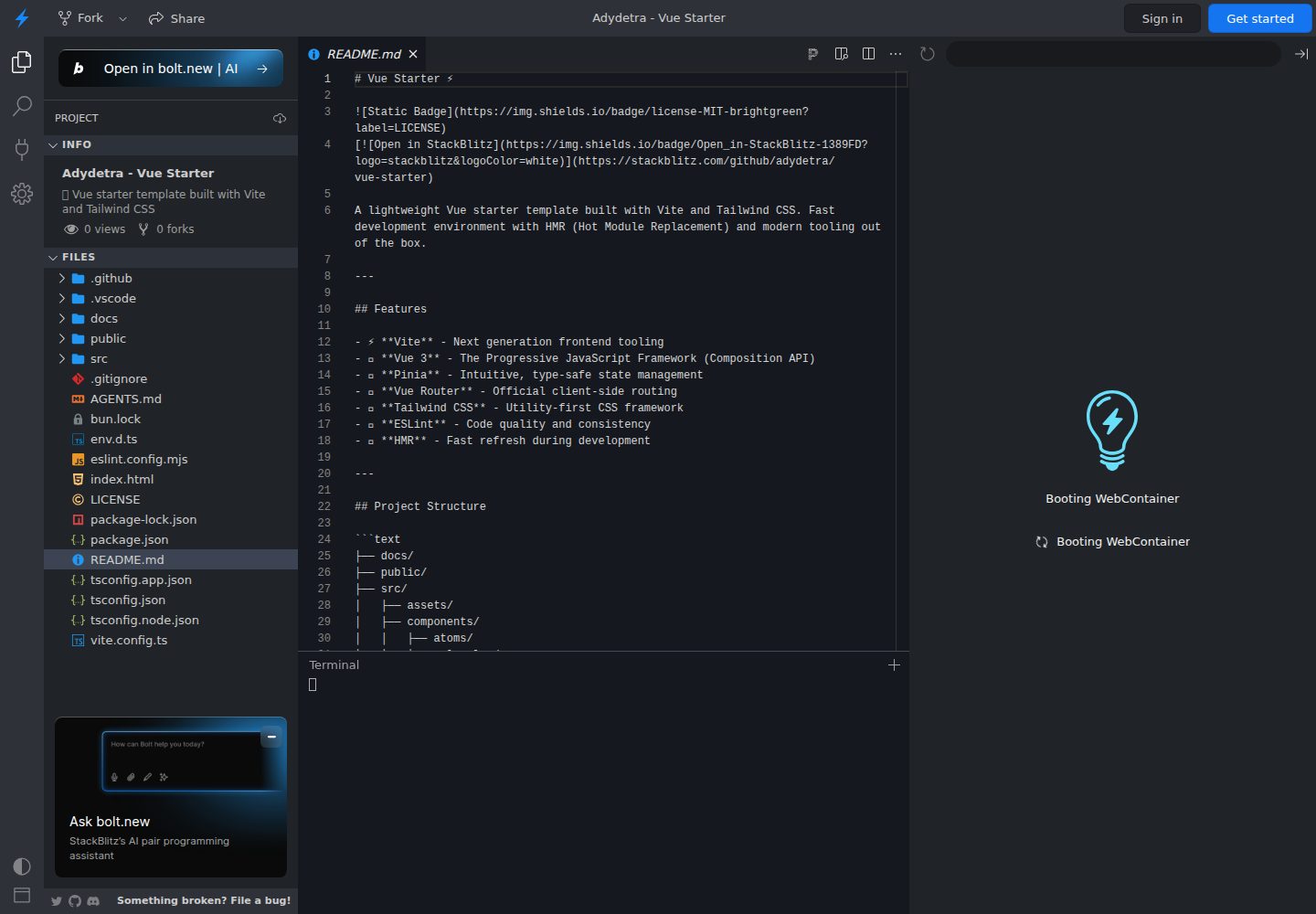Open AGENTS.md file

[171, 399]
